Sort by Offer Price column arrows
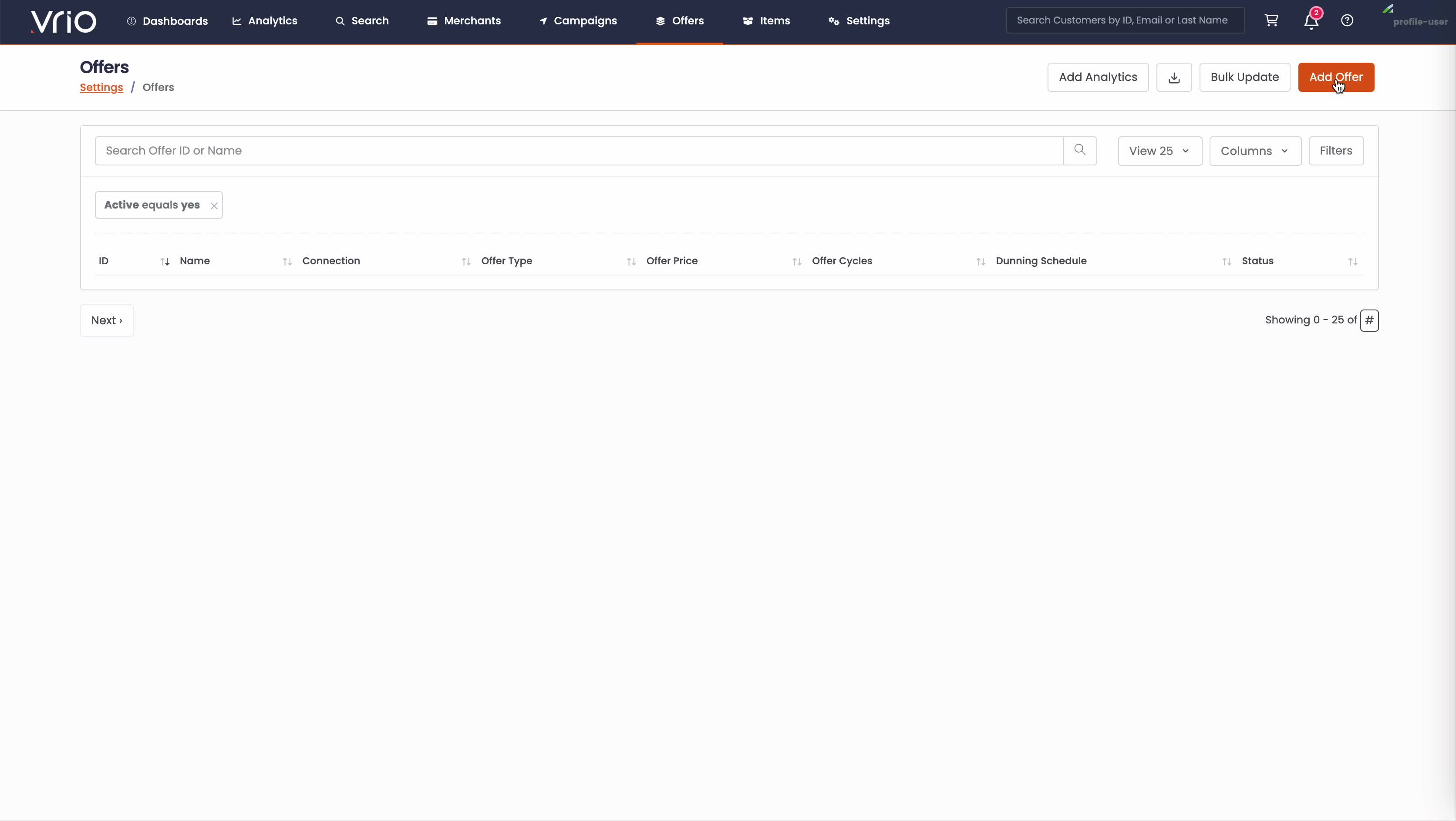1456x821 pixels. point(796,262)
